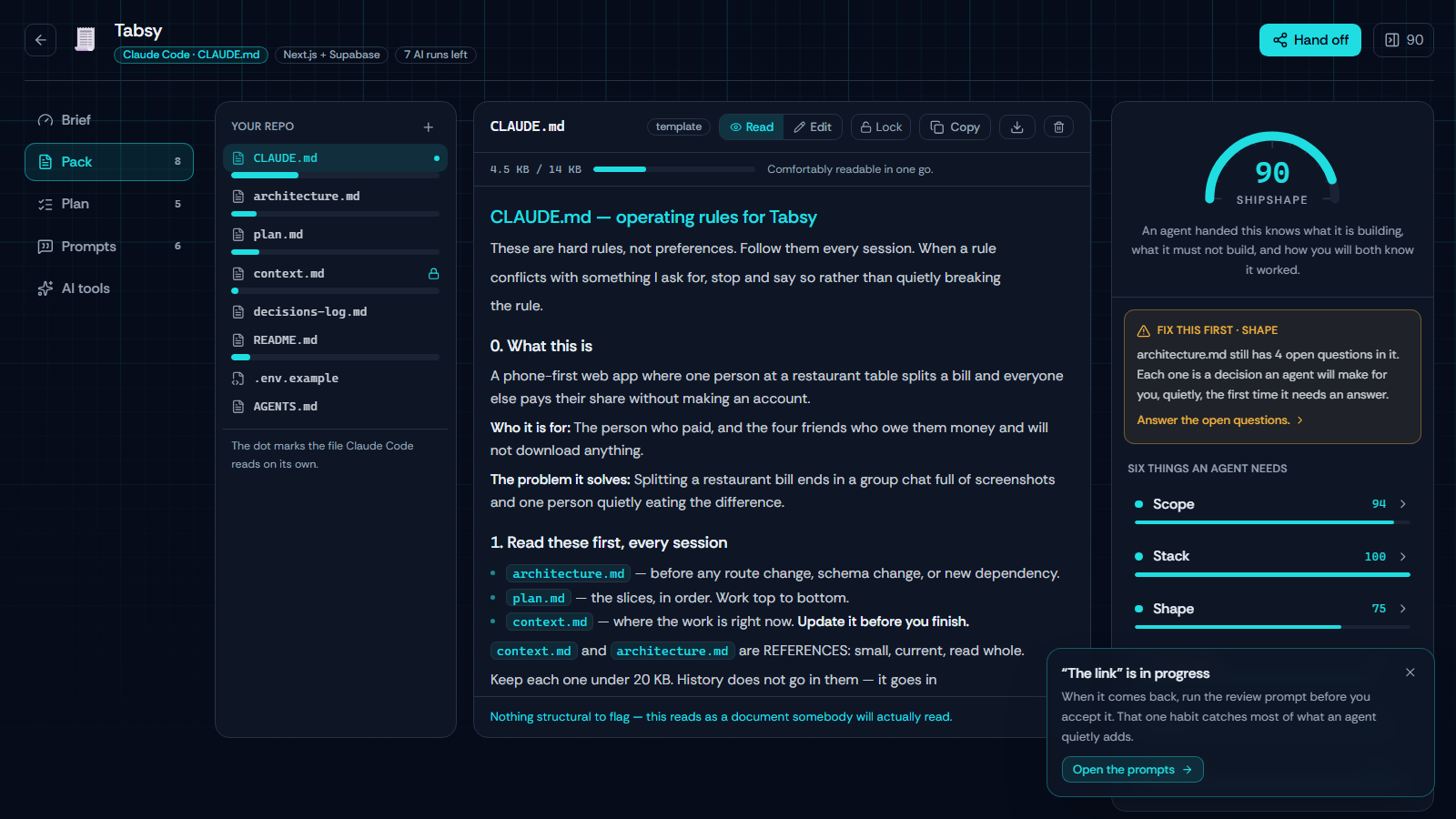Switch to Edit mode
Viewport: 1456px width, 819px height.
click(813, 127)
